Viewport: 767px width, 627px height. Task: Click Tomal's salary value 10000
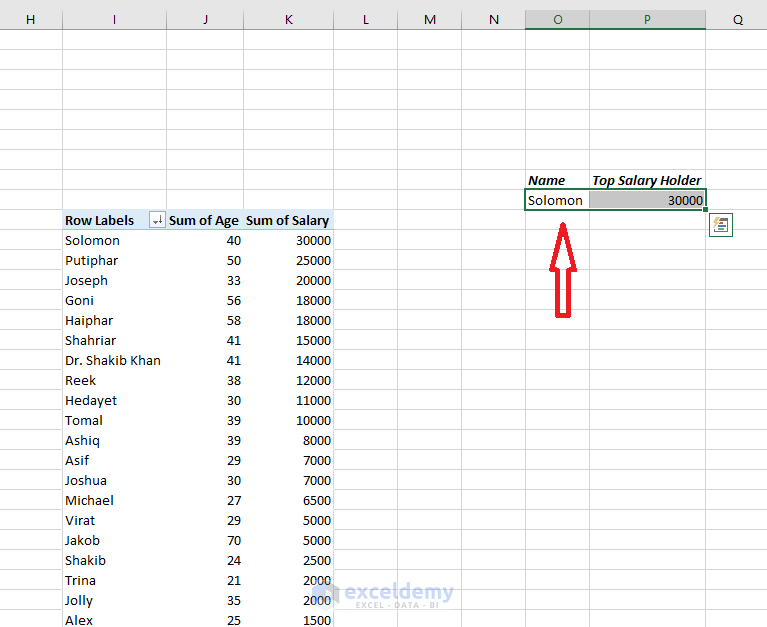pyautogui.click(x=289, y=421)
